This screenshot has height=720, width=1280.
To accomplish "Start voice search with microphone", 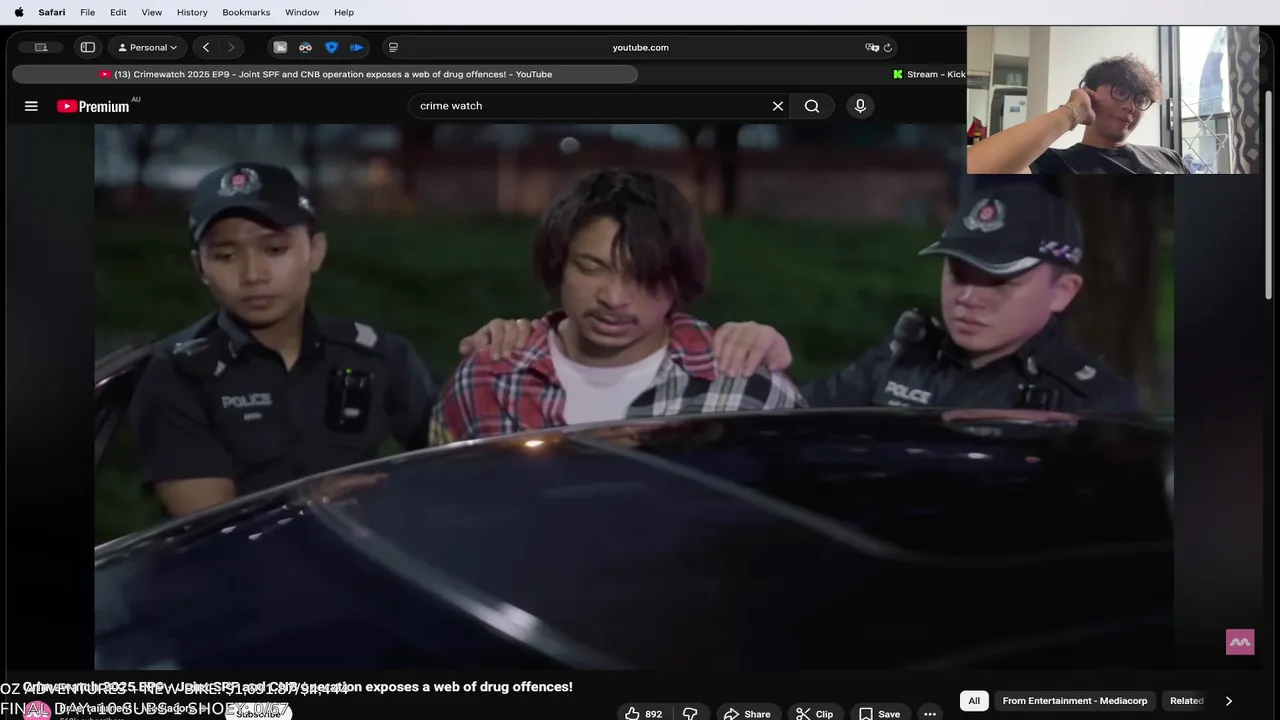I will (860, 106).
